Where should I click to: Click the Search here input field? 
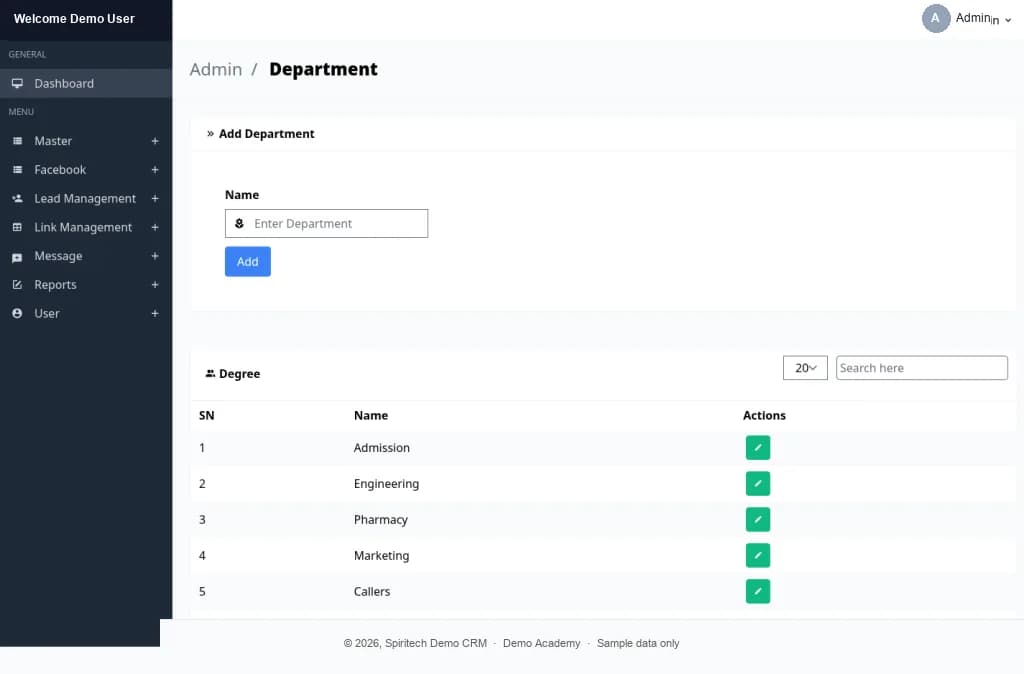point(921,368)
